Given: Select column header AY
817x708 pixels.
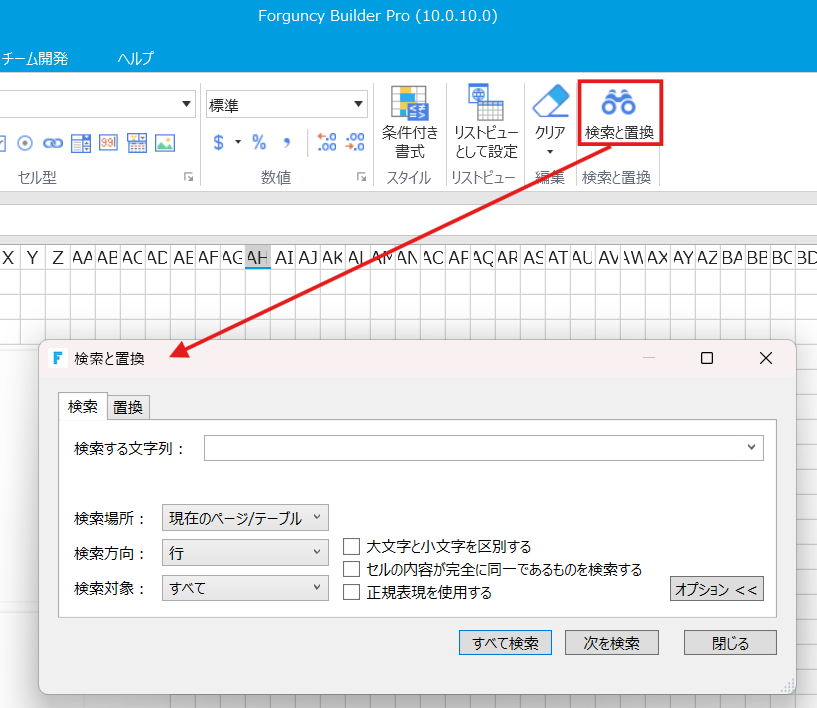Looking at the screenshot, I should 683,257.
